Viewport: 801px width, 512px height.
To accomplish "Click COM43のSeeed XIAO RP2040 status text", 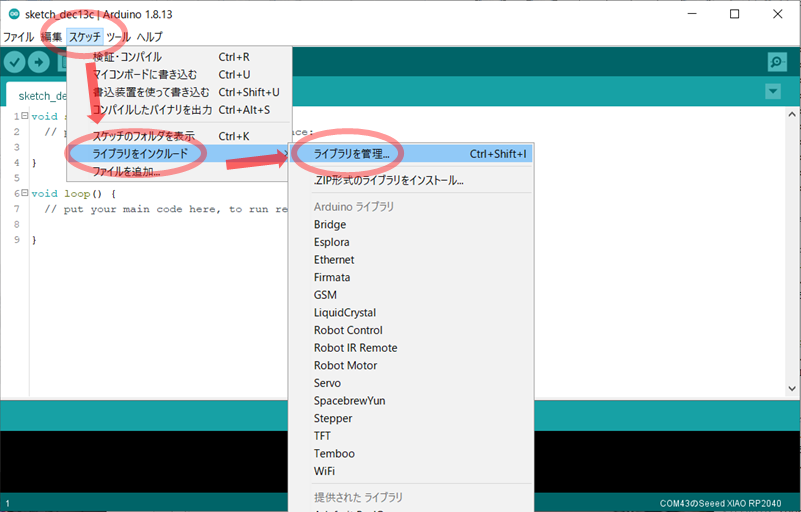I will coord(720,503).
